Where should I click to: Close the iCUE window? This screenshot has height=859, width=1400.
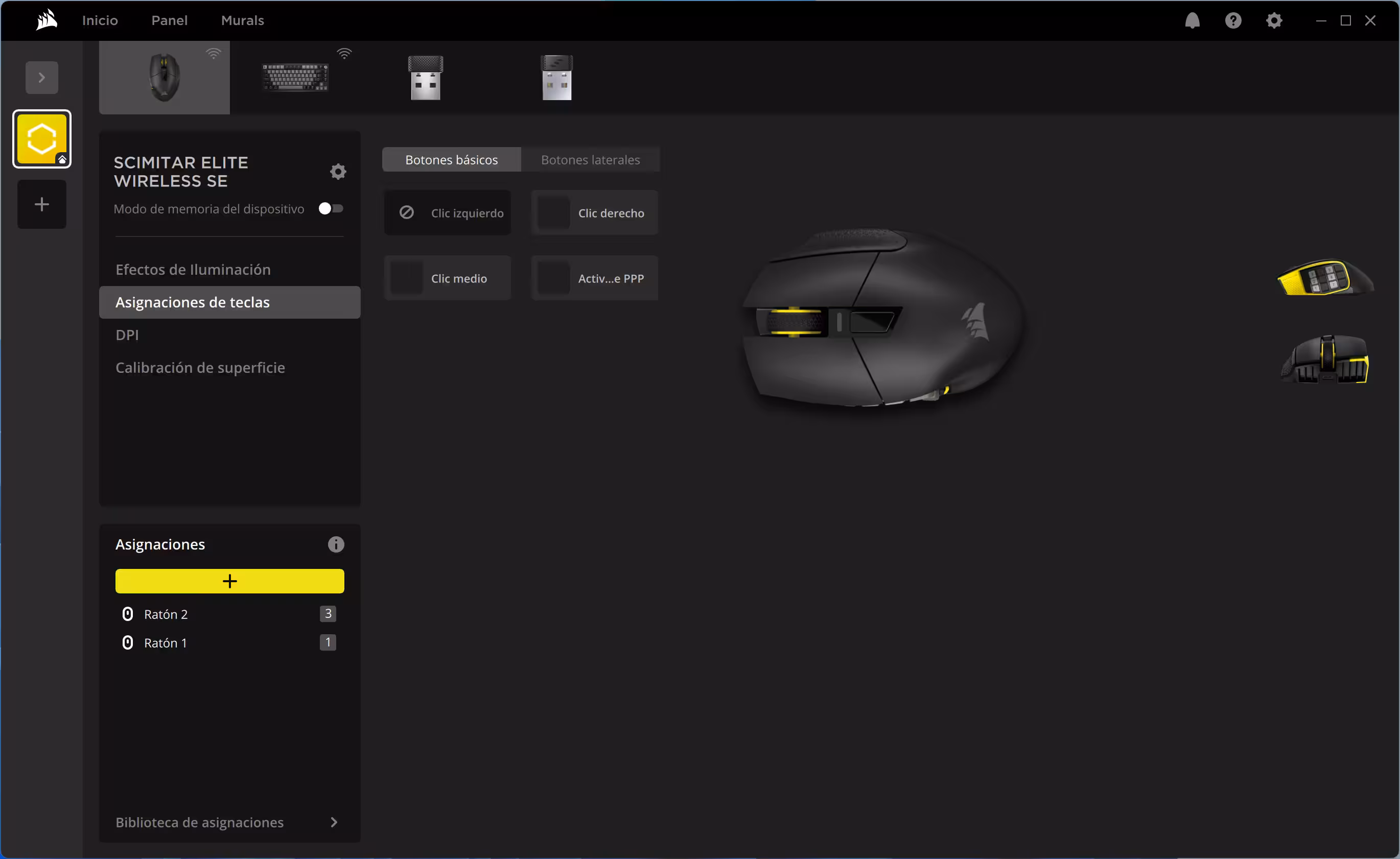1370,20
